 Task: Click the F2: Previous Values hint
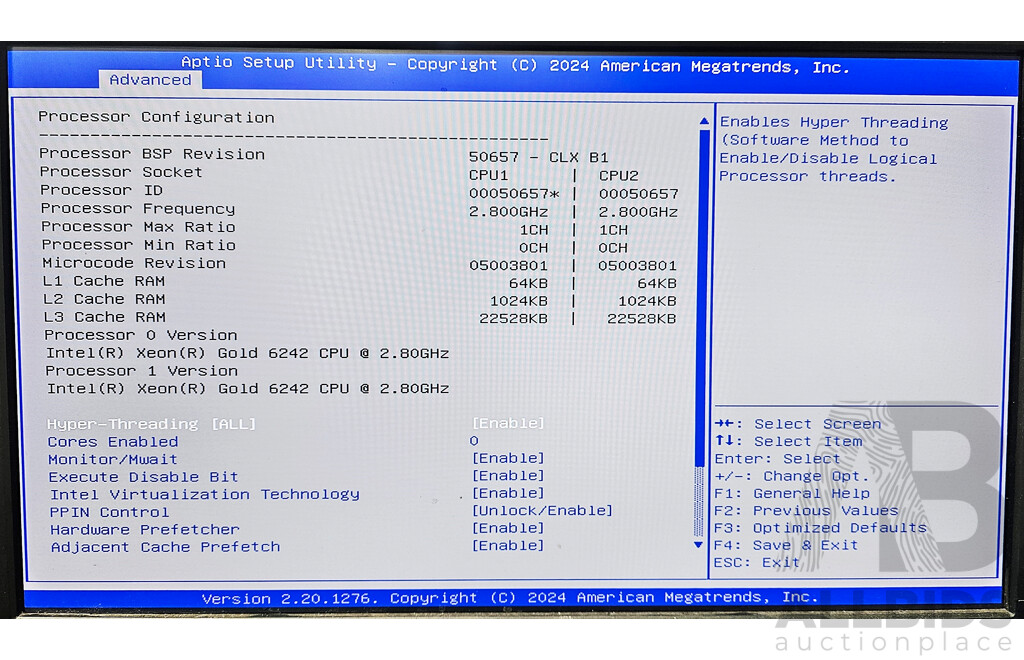tap(806, 511)
